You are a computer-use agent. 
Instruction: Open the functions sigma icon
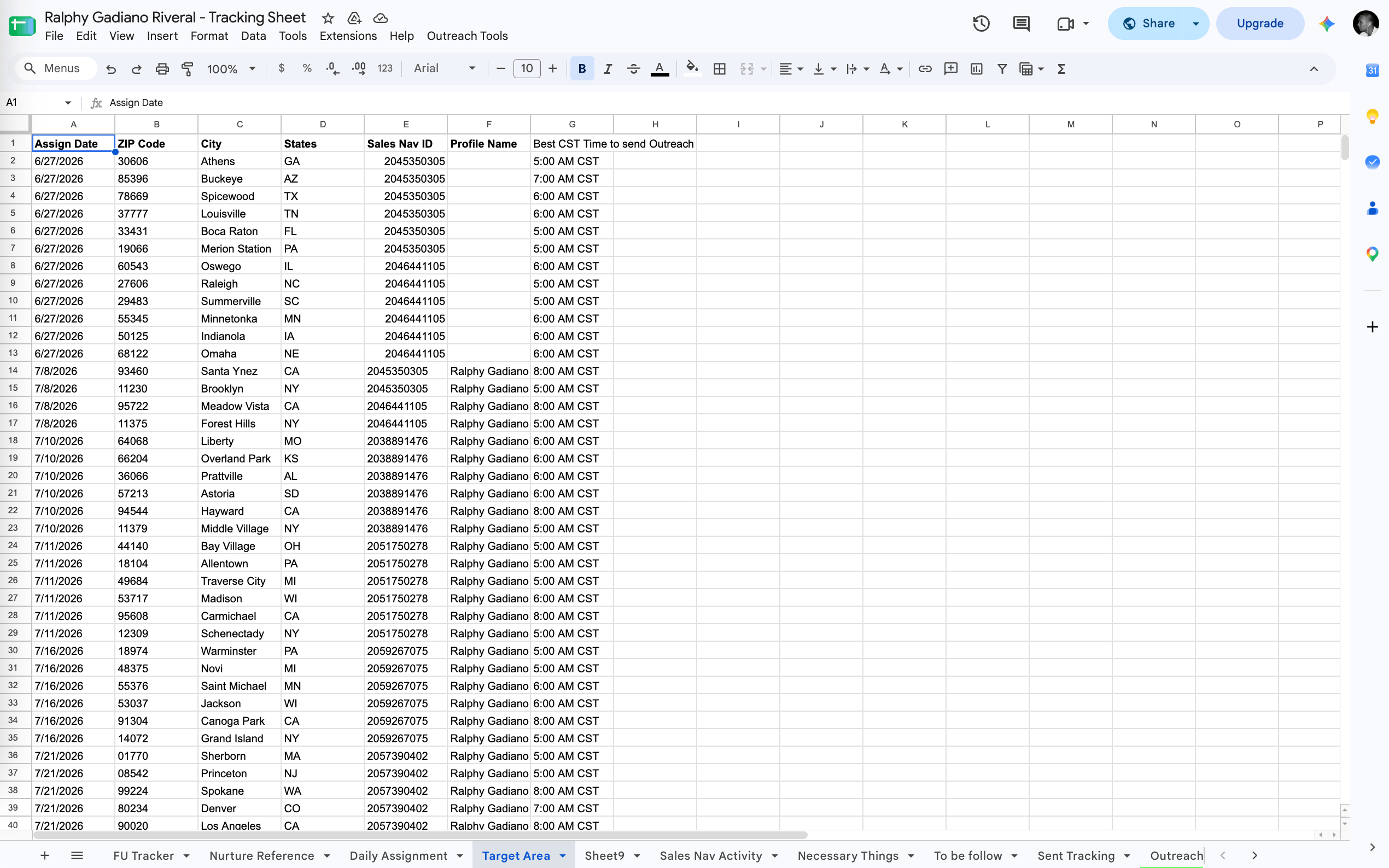[x=1061, y=69]
